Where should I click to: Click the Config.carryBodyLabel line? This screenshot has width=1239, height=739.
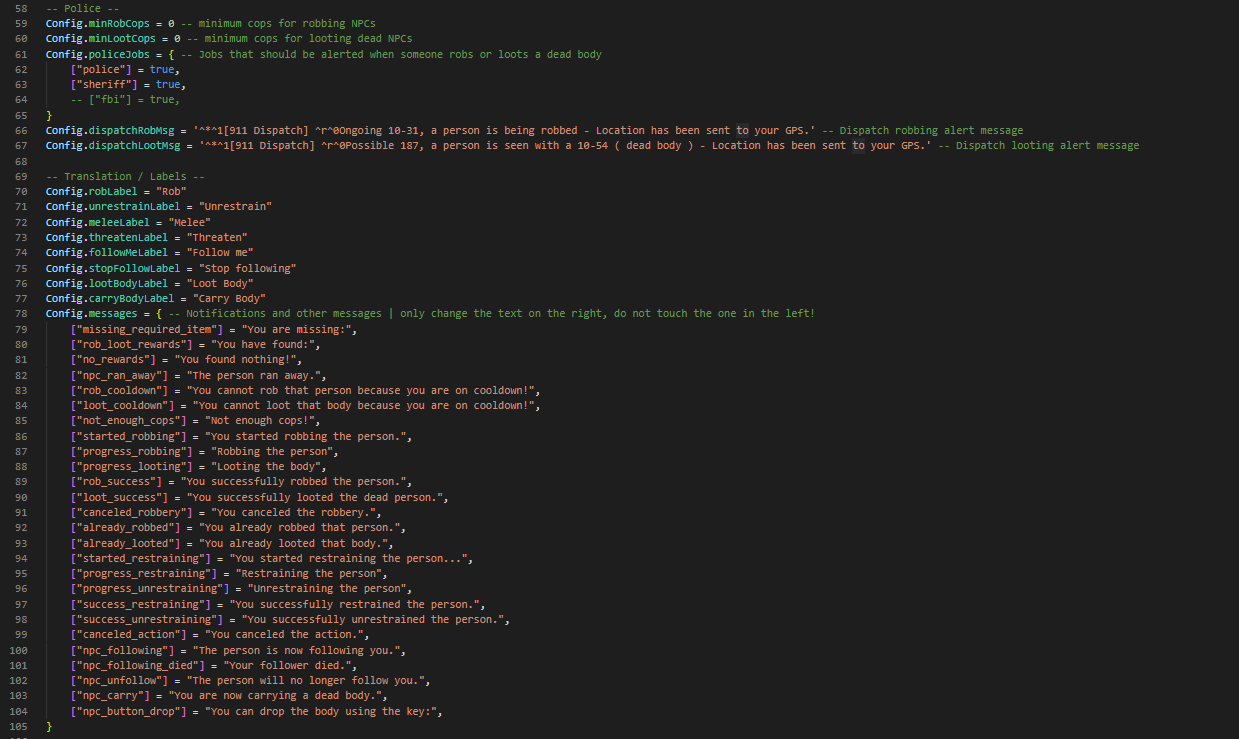(x=156, y=298)
